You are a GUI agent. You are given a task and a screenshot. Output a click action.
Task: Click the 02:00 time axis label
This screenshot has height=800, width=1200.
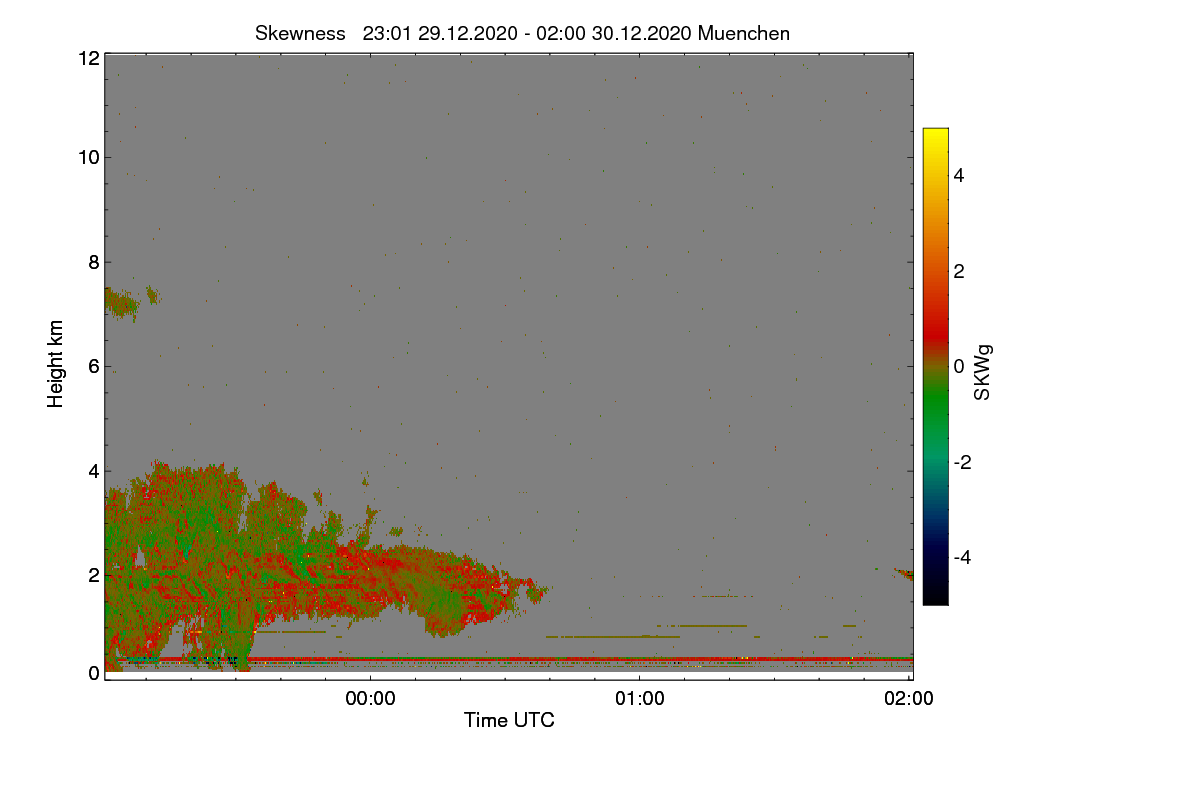pos(909,699)
